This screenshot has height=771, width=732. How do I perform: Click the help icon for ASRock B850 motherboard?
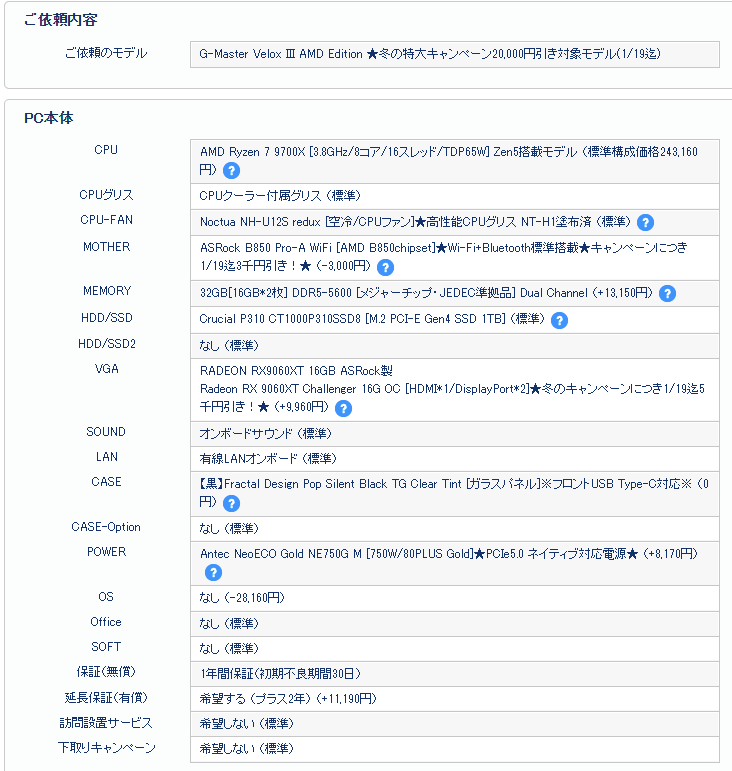(385, 267)
